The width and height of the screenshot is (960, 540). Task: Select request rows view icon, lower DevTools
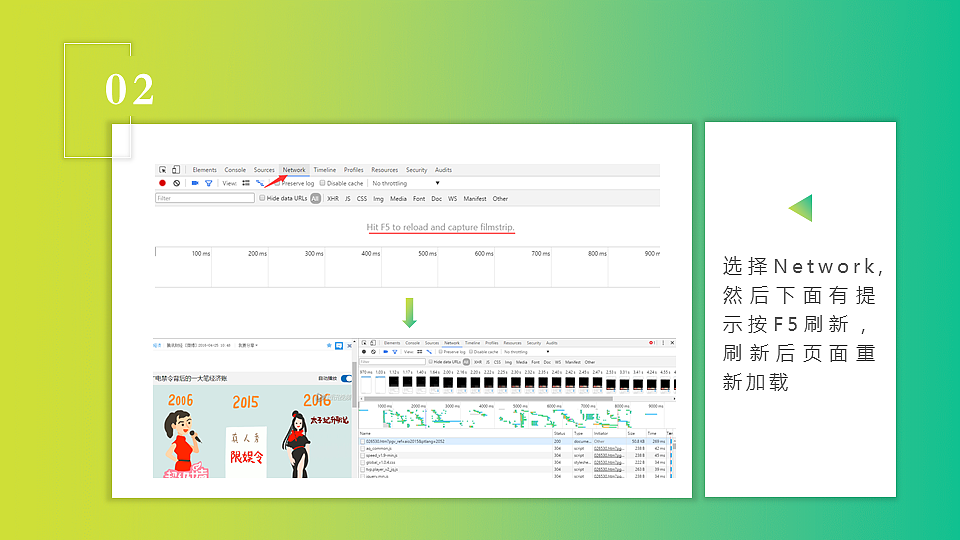click(419, 352)
